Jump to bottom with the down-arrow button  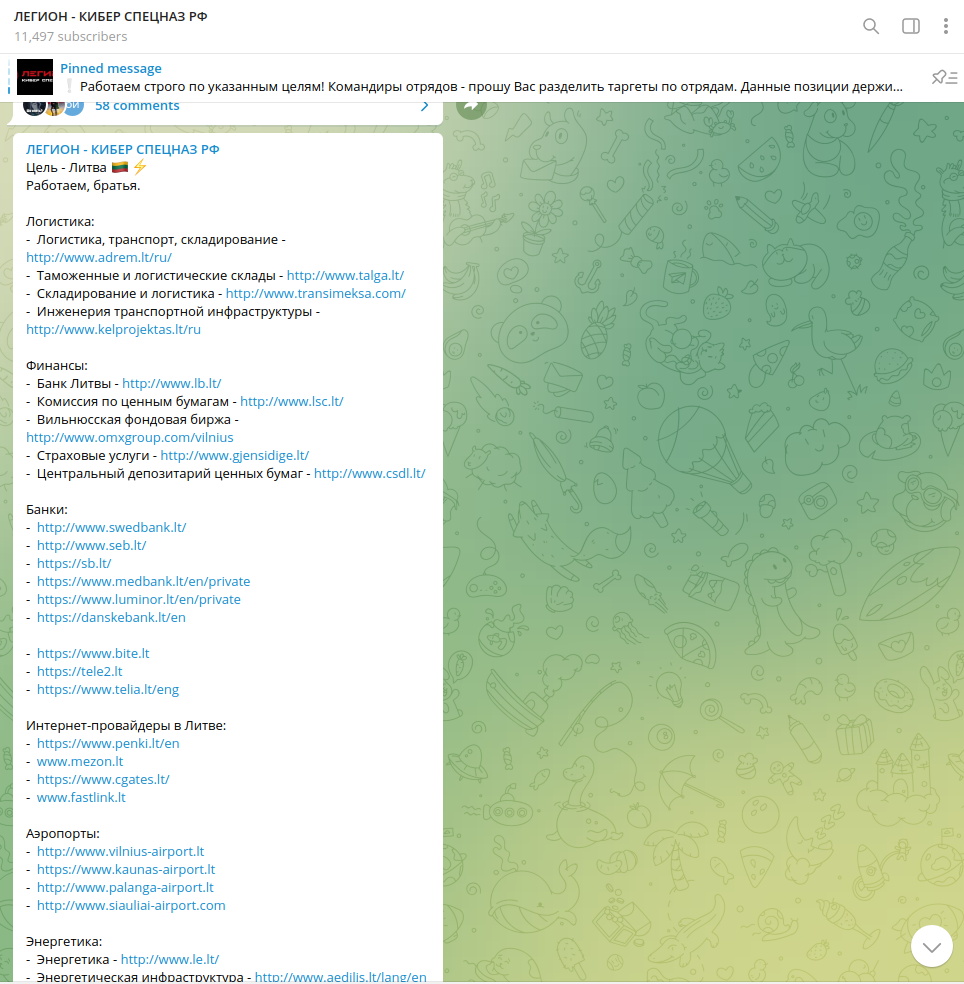point(931,946)
